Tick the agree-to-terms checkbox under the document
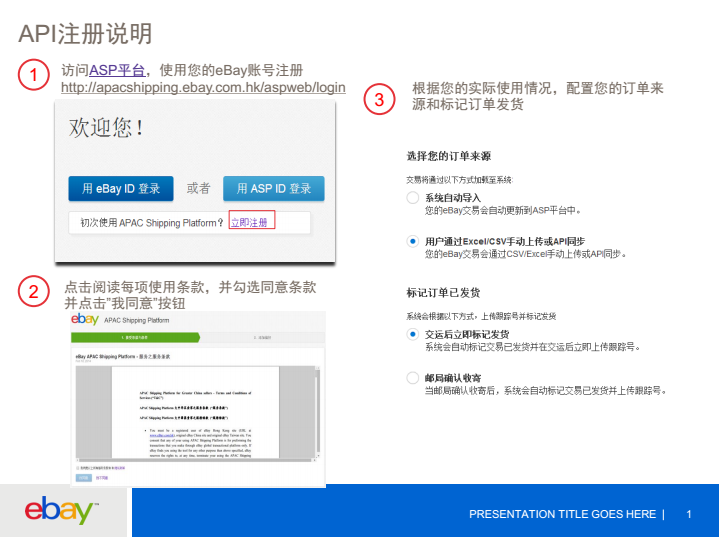This screenshot has width=719, height=537. tap(79, 467)
